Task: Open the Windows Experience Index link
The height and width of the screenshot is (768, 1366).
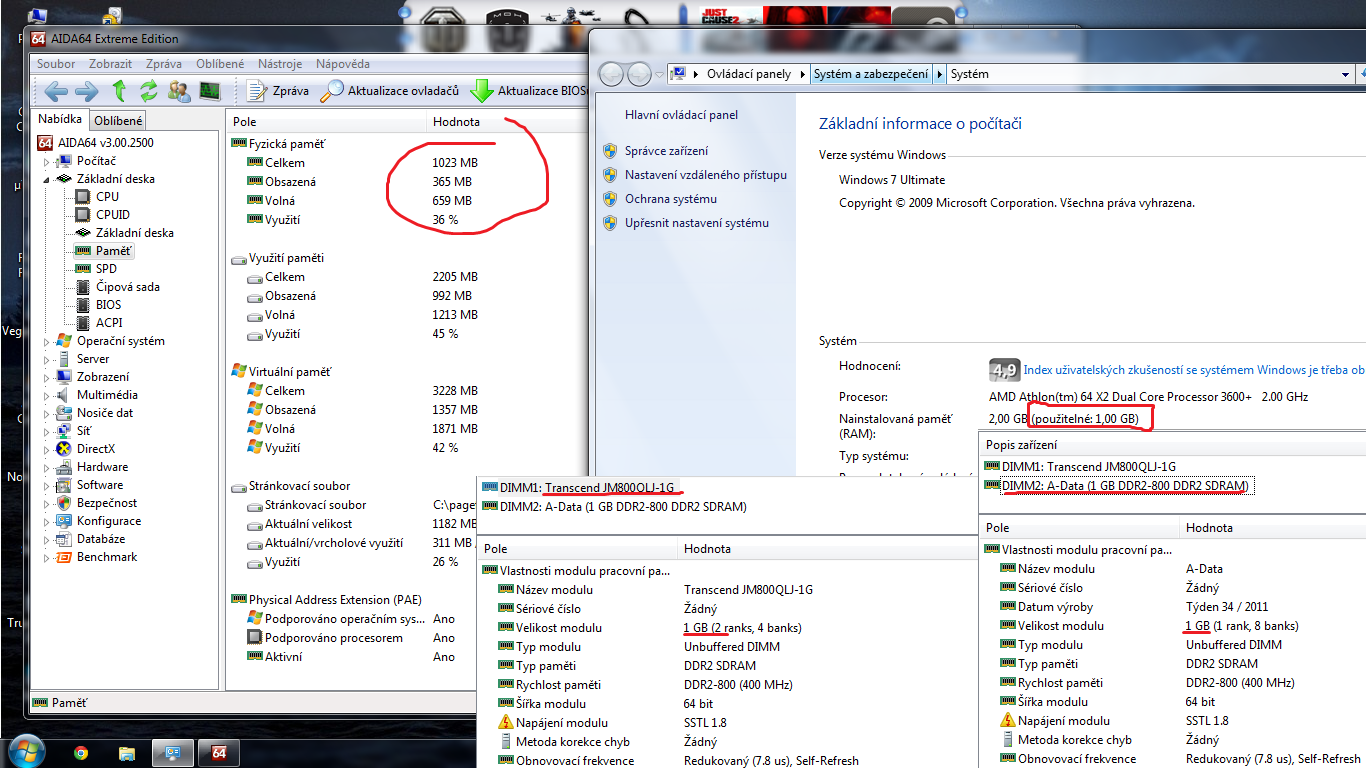Action: point(1194,370)
